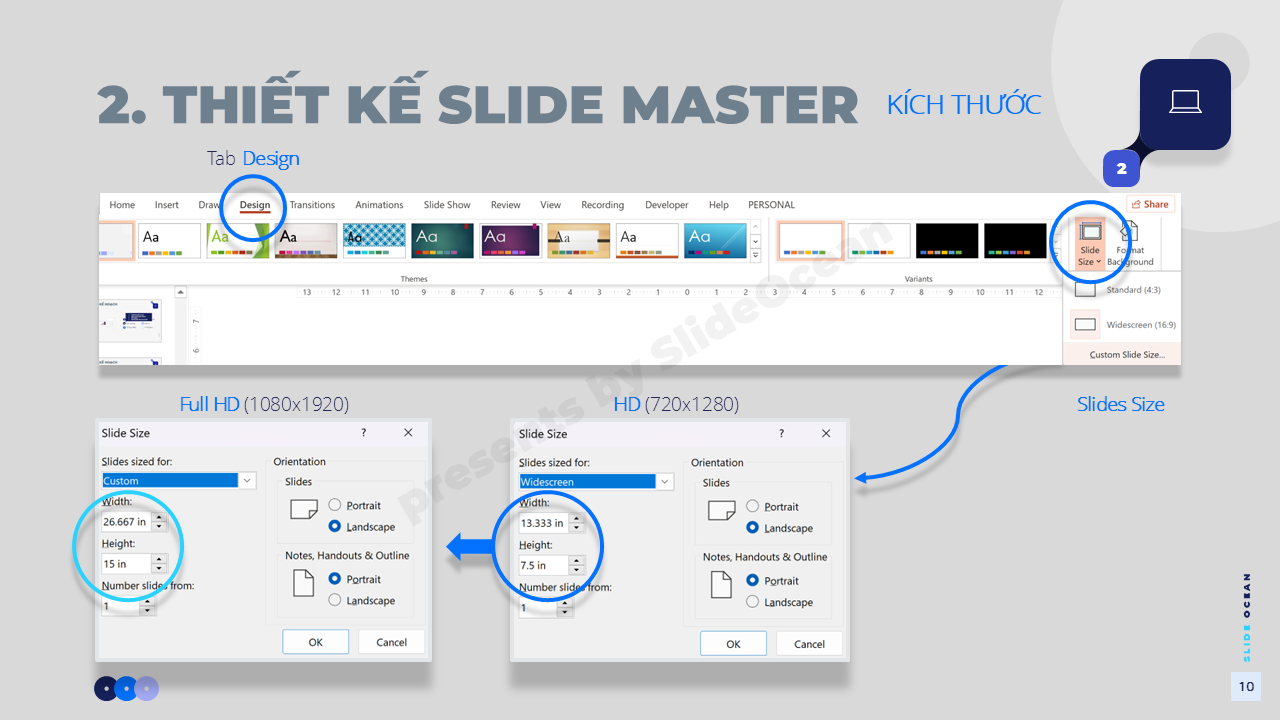Viewport: 1280px width, 720px height.
Task: Open the Draw ribbon tab
Action: pos(209,205)
